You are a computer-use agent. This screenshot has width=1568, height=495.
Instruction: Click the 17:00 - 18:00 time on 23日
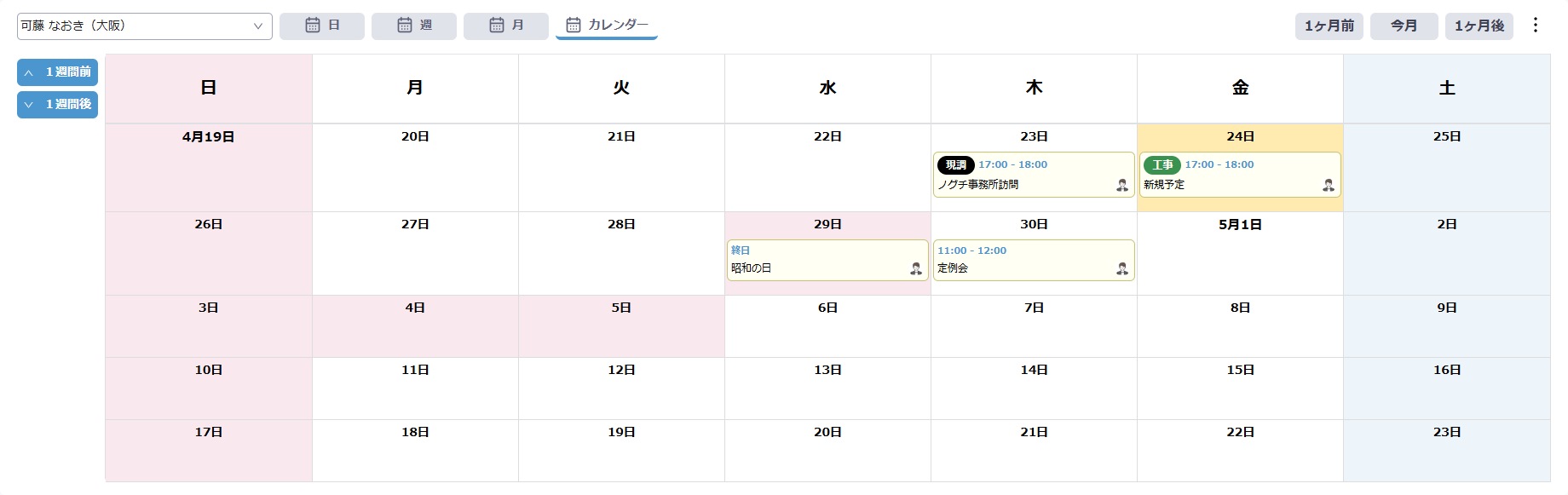click(x=1012, y=164)
